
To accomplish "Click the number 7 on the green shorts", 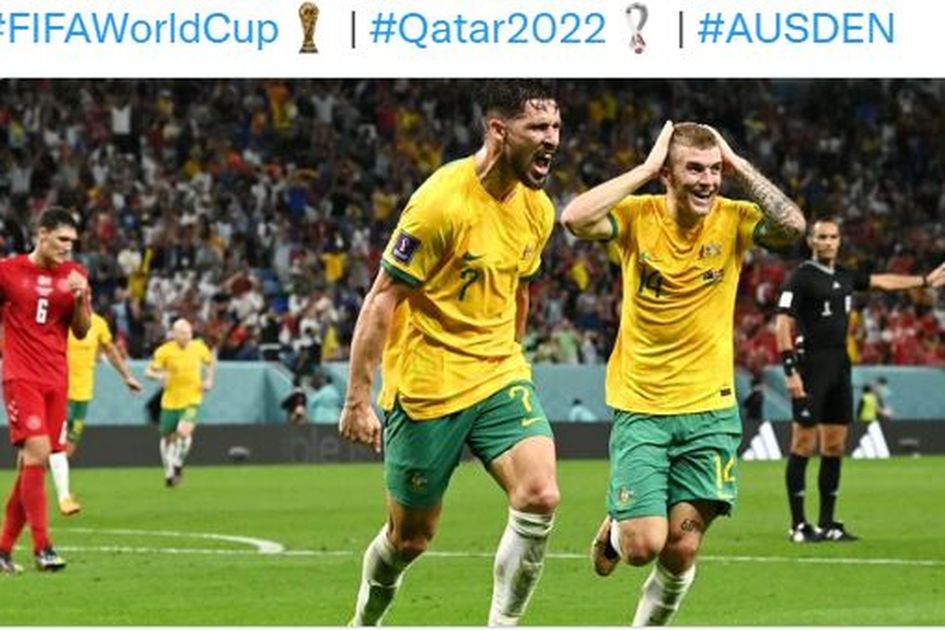I will coord(520,398).
